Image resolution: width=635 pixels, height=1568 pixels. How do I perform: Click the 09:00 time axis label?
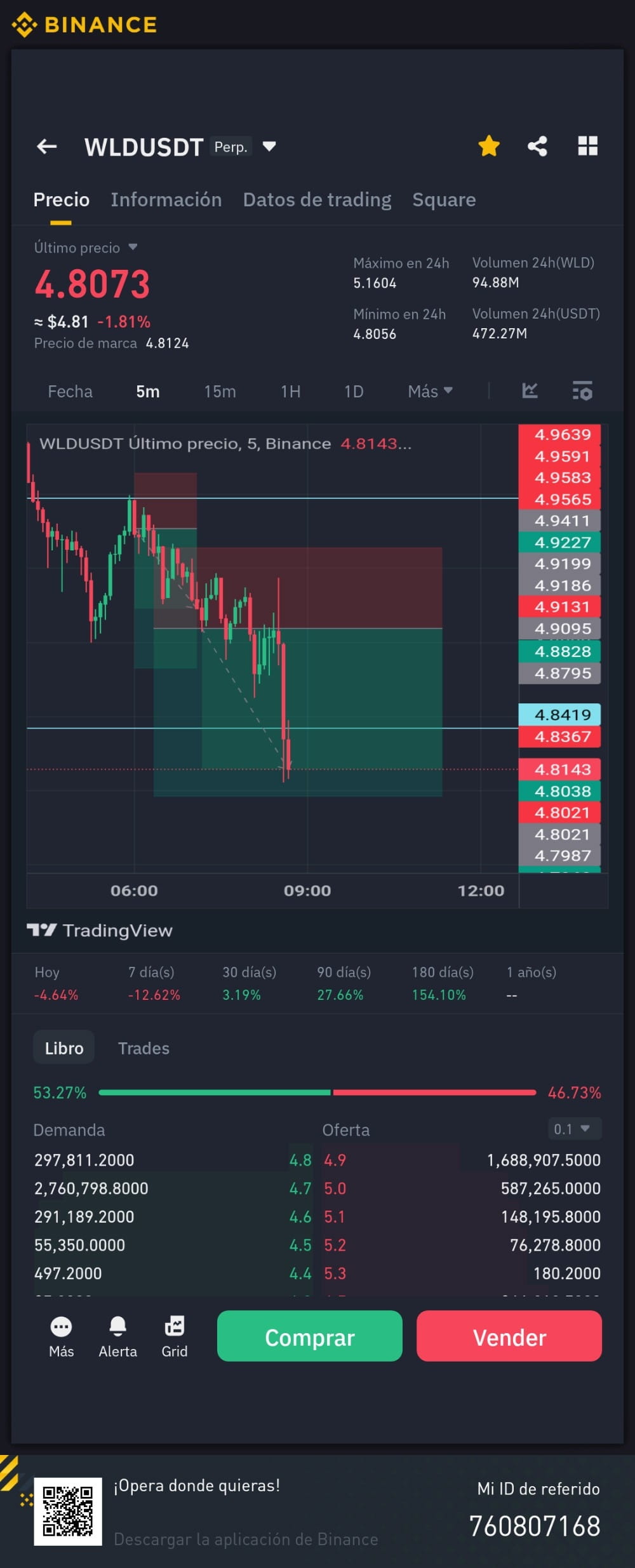pyautogui.click(x=307, y=891)
